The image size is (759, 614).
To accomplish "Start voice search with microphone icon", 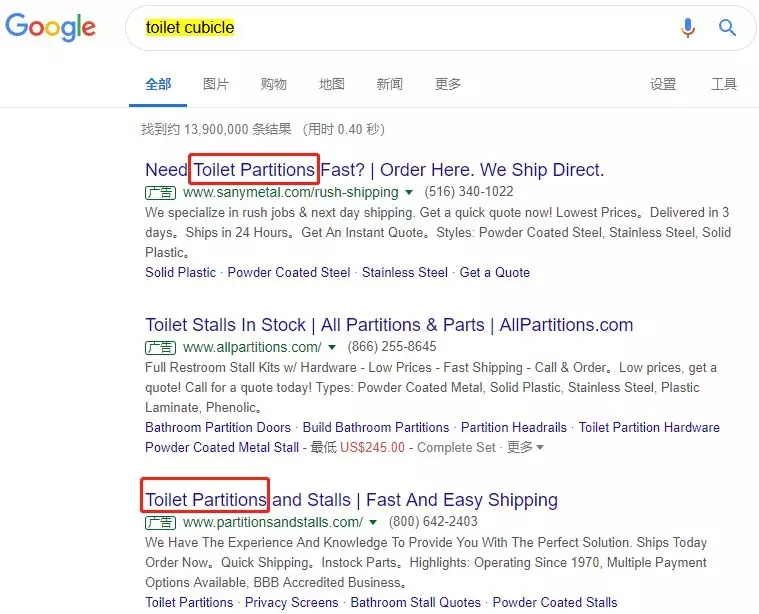I will click(x=687, y=27).
